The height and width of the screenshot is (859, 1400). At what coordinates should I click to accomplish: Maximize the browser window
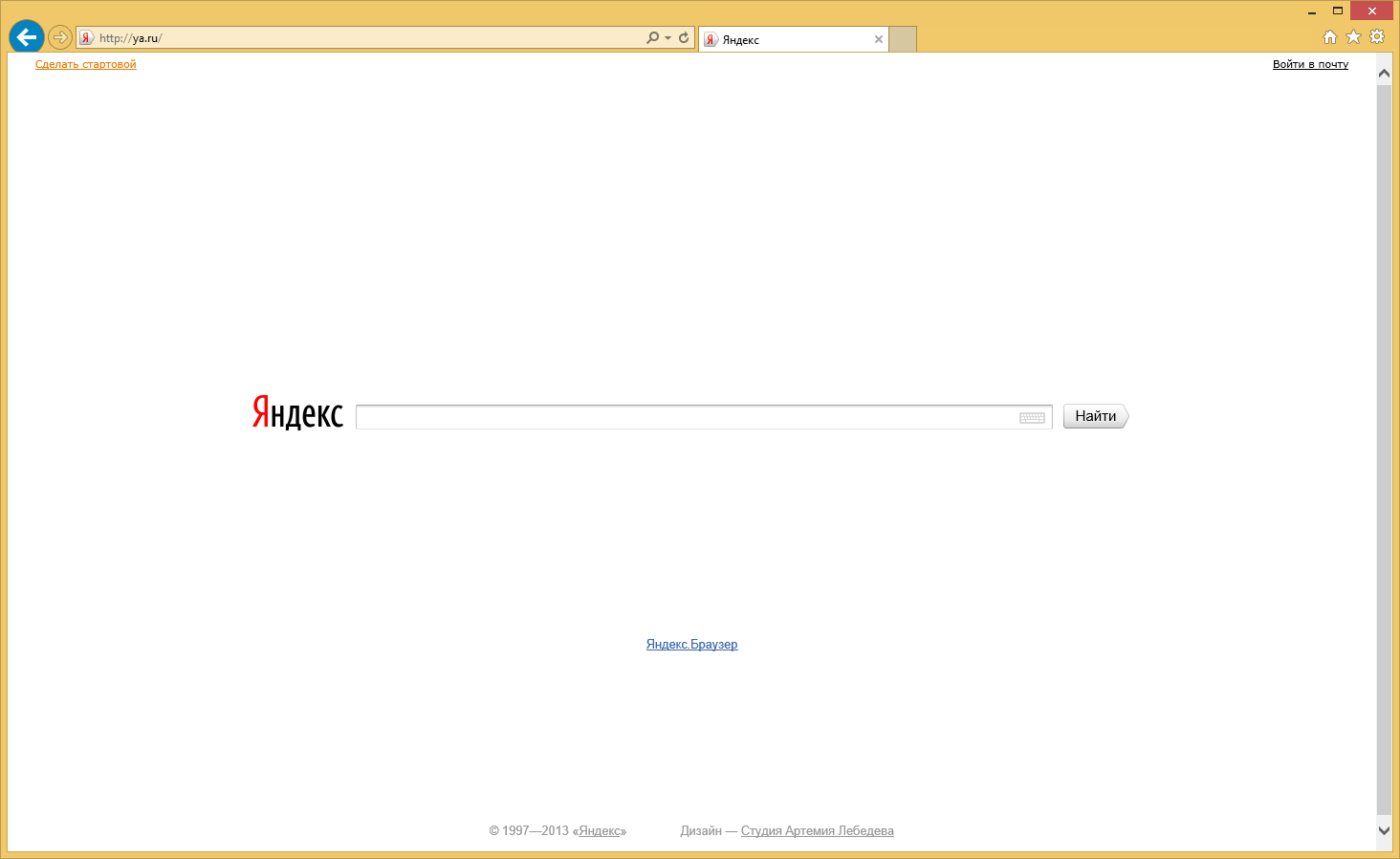[1338, 11]
